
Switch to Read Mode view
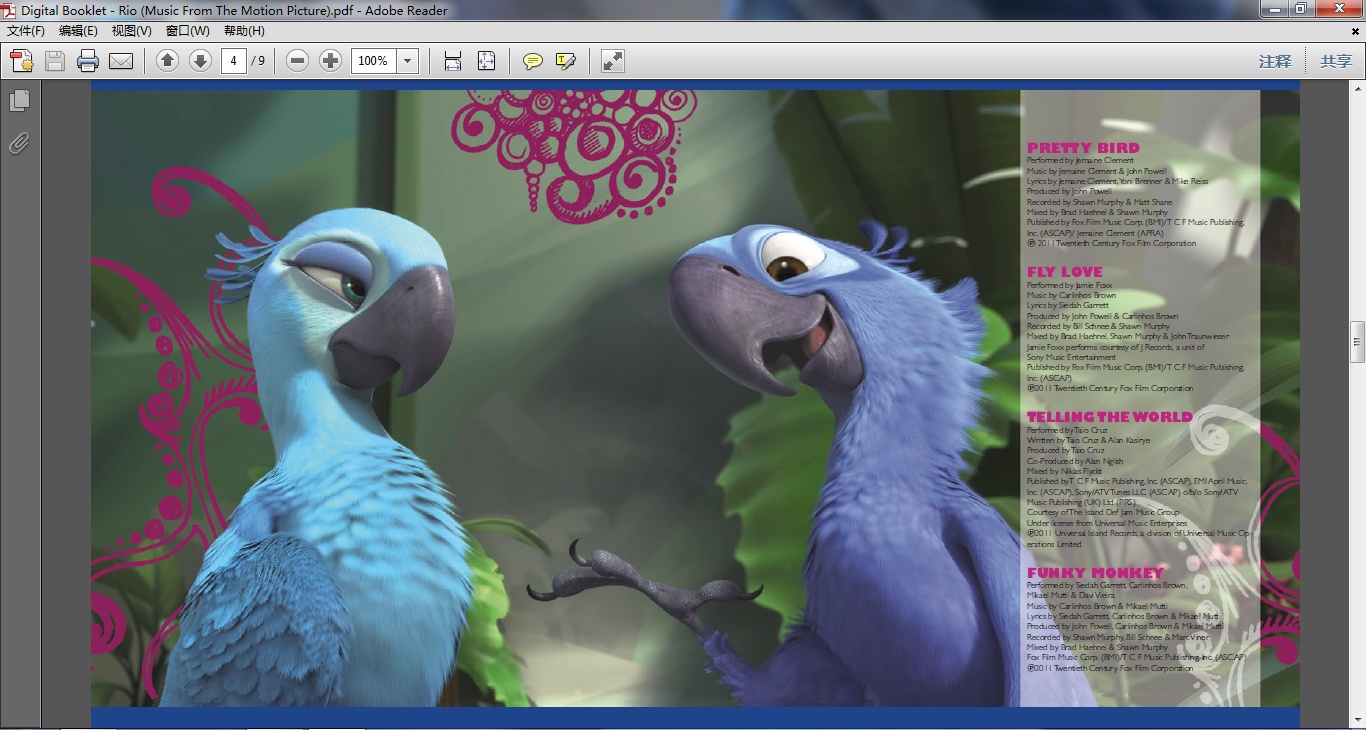(613, 61)
